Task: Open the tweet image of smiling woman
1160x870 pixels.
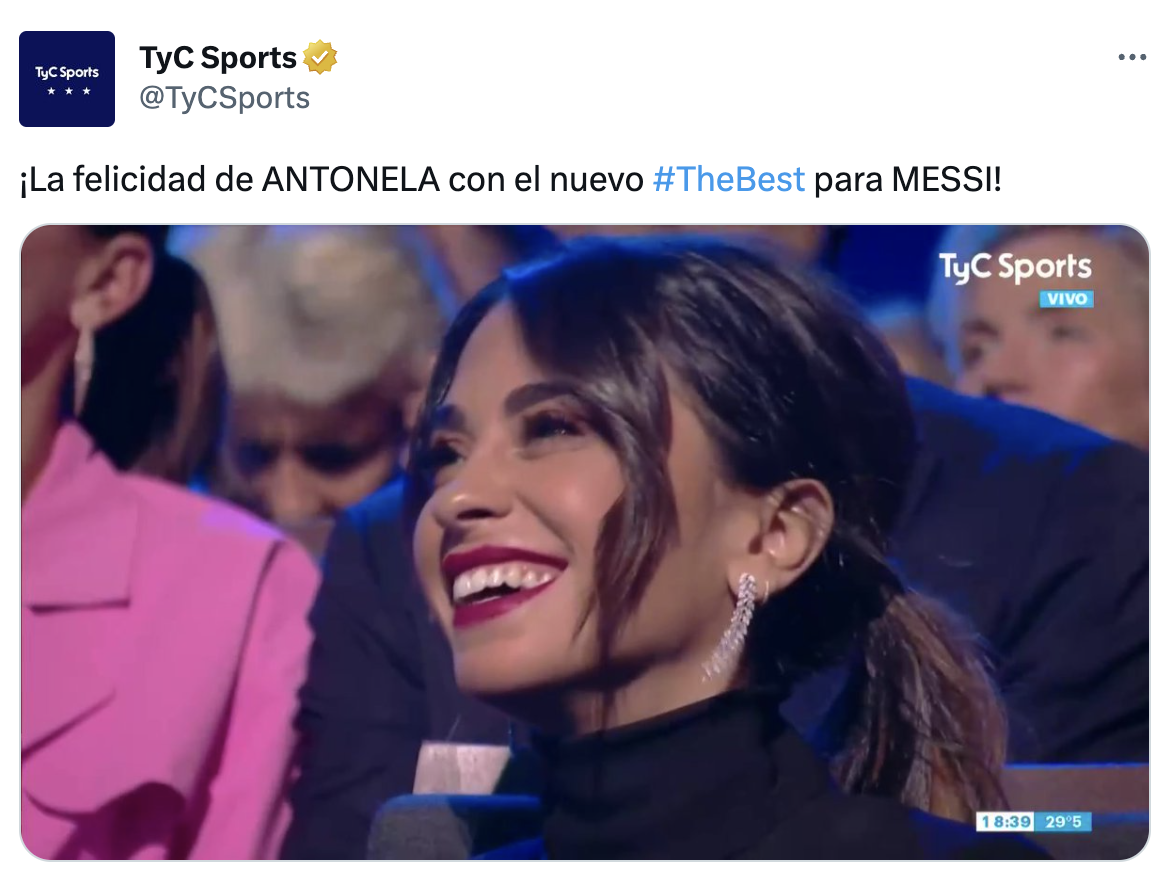Action: coord(584,542)
